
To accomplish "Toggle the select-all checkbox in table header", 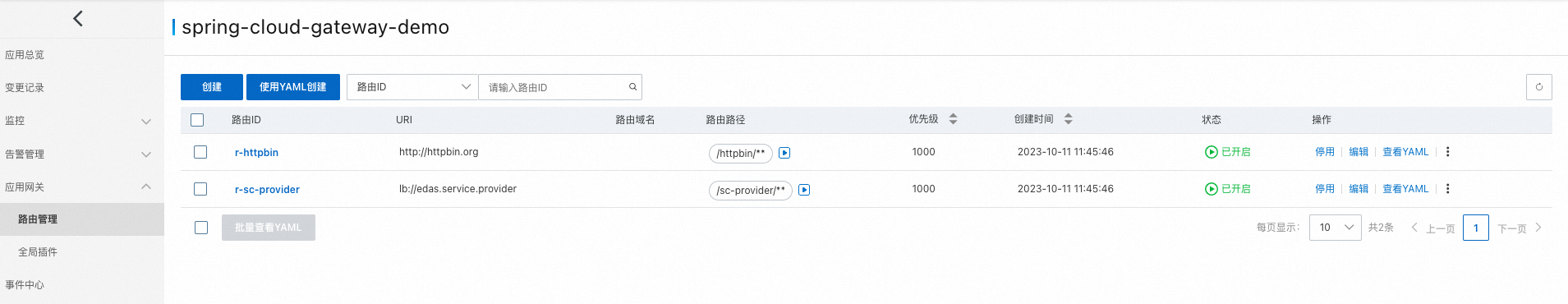I will pos(197,120).
